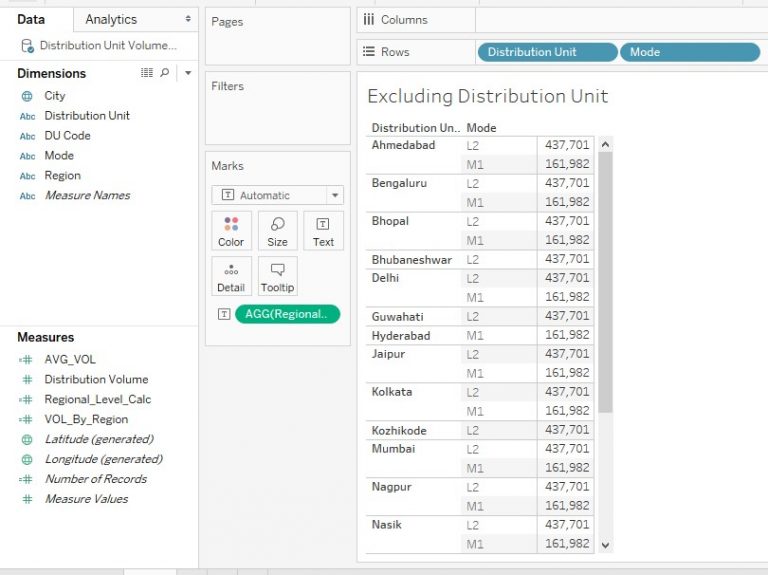Click the Excluding Distribution Unit title

[487, 96]
